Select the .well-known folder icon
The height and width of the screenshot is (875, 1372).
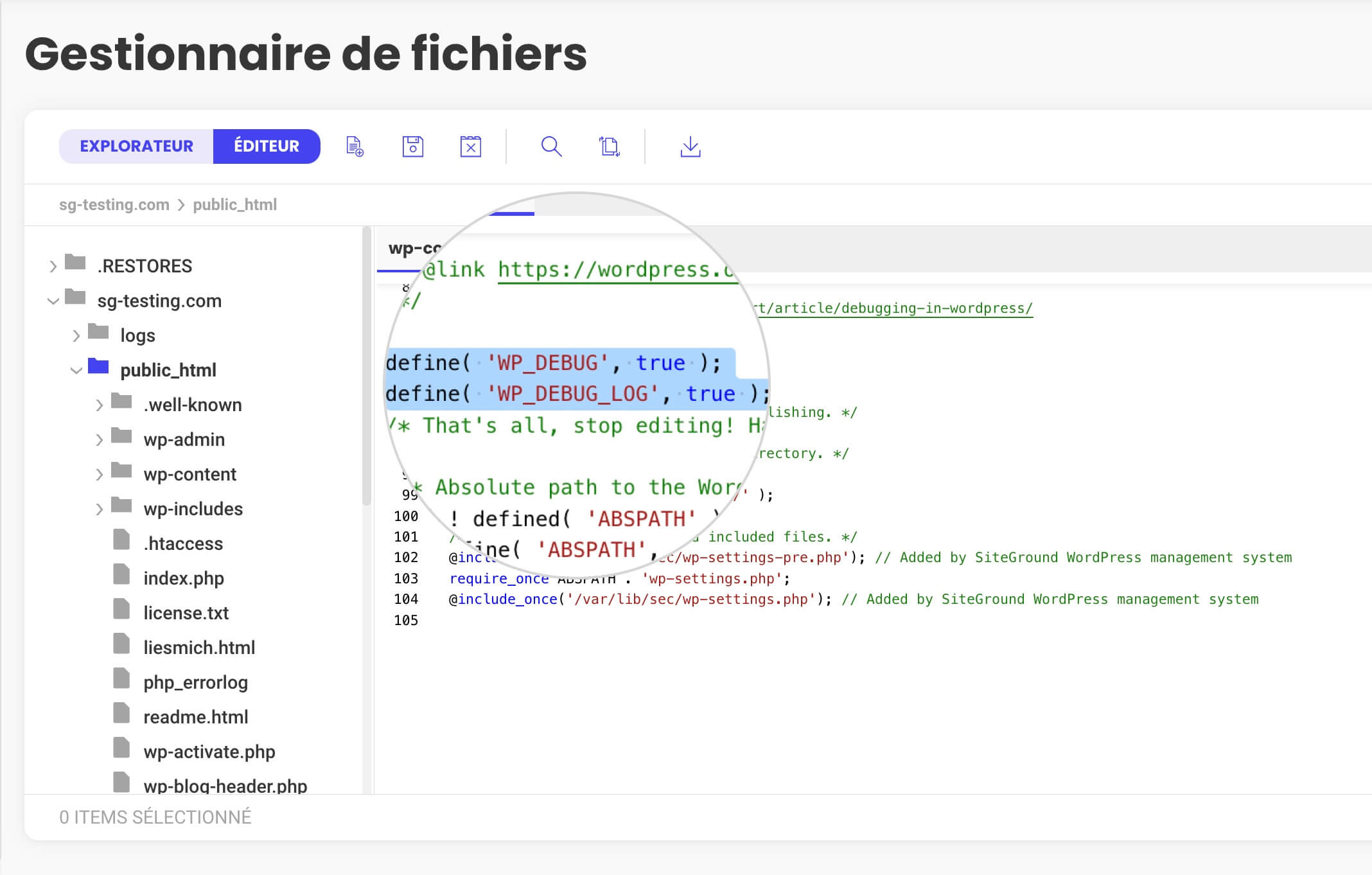coord(121,401)
